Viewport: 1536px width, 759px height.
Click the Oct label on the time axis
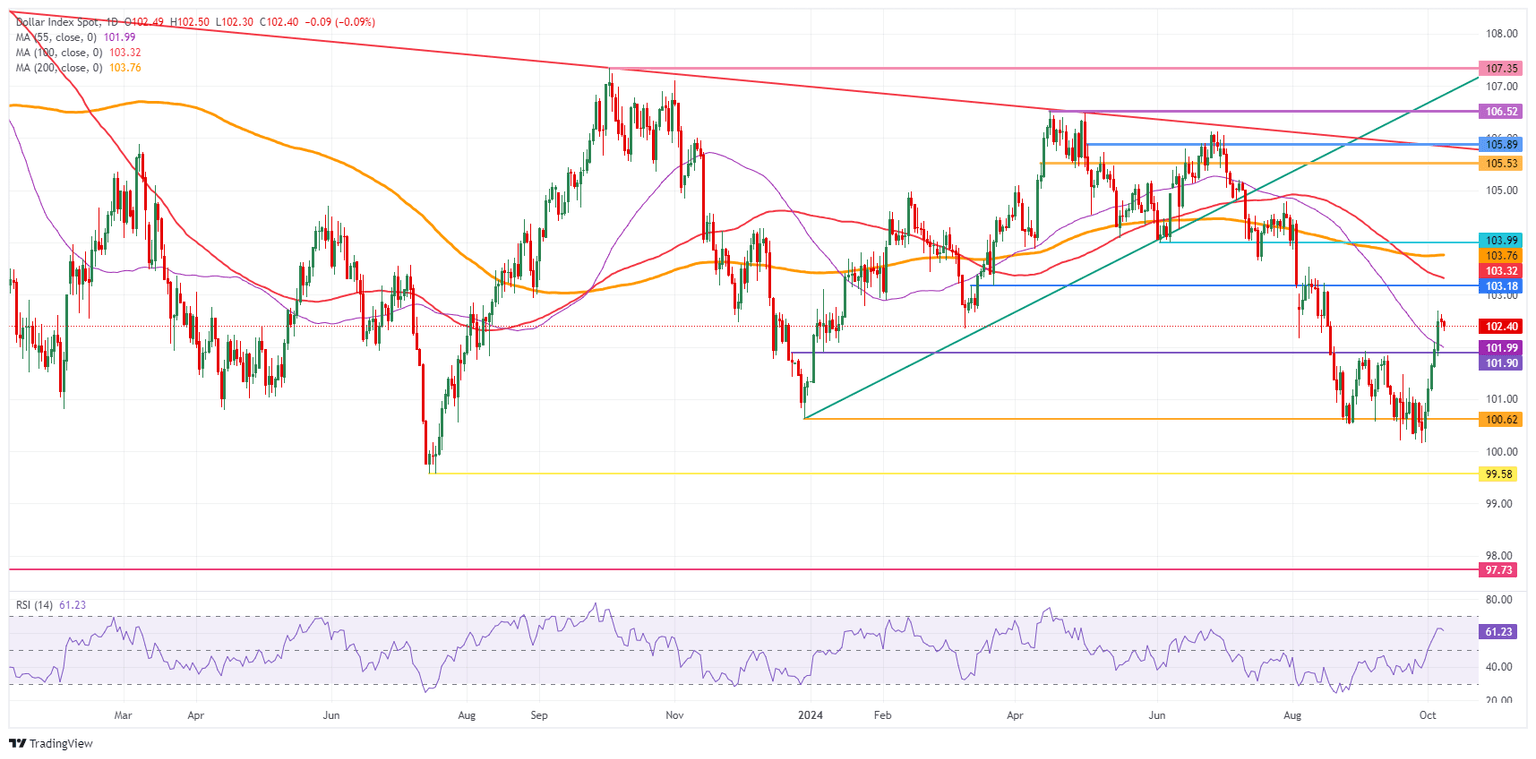tap(1427, 716)
